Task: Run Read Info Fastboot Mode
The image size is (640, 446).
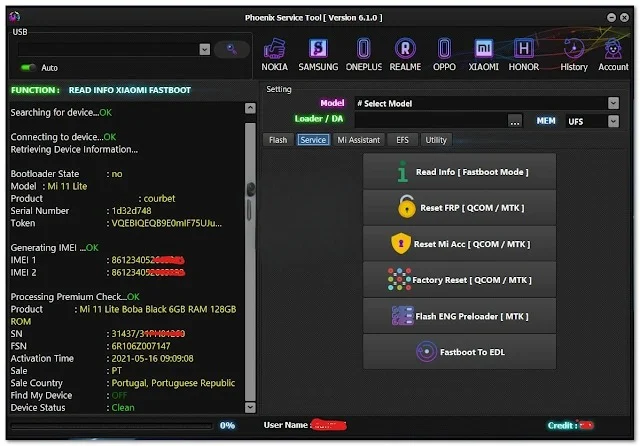Action: click(x=459, y=172)
